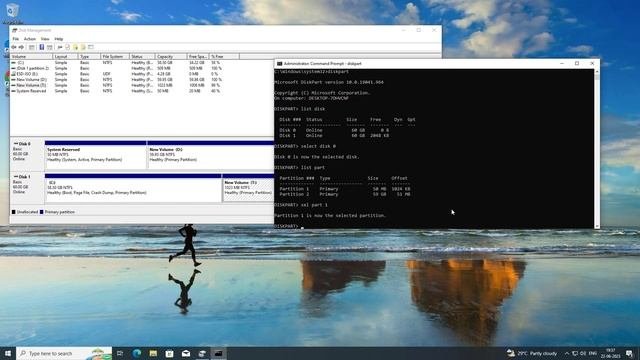
Task: Click the white page toolbar icon
Action: [67, 47]
